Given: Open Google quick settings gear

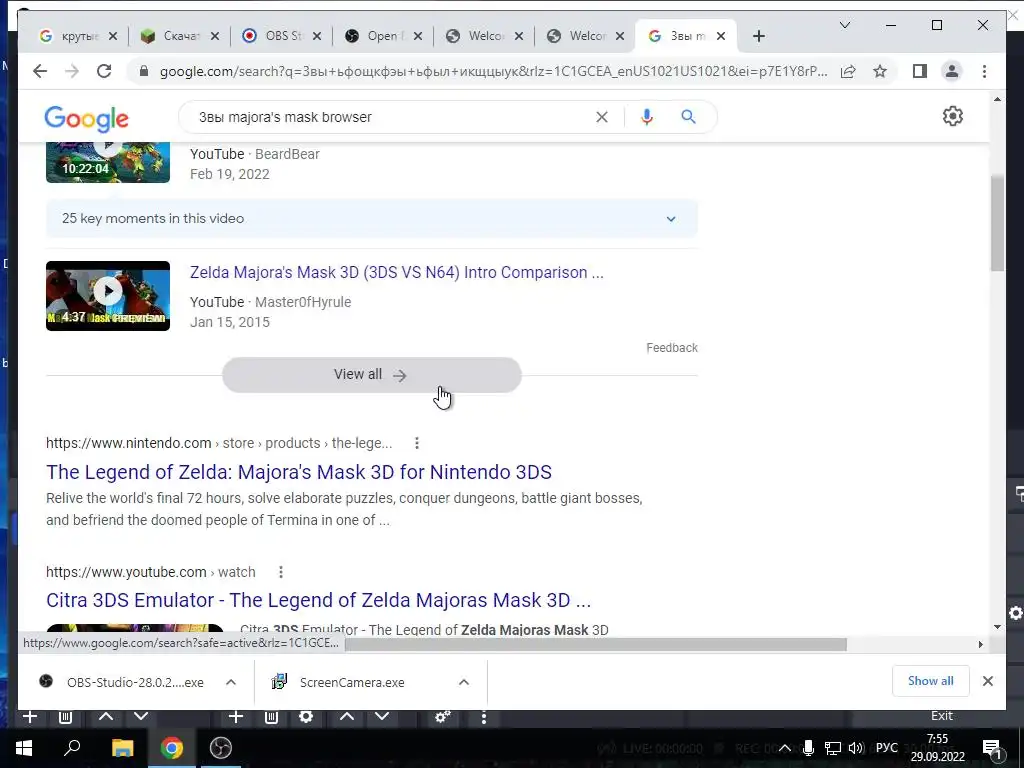Looking at the screenshot, I should click(x=953, y=116).
